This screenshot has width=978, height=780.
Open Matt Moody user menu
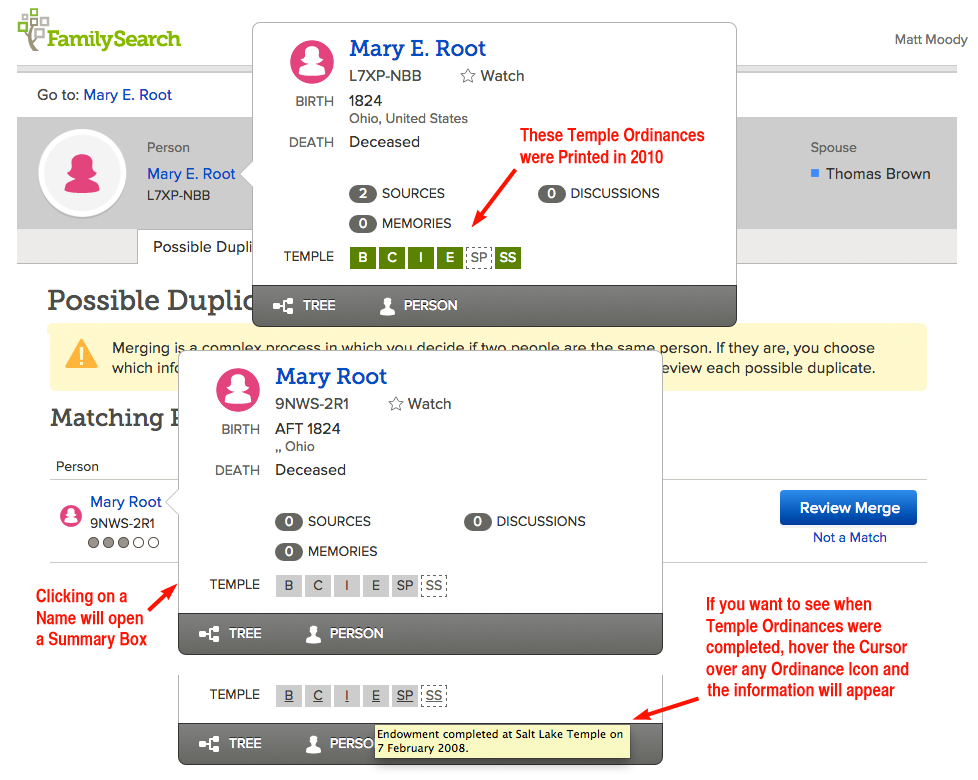[931, 39]
